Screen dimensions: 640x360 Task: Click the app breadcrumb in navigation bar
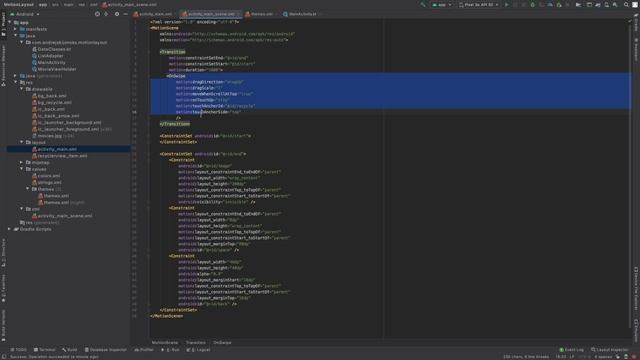tap(43, 4)
